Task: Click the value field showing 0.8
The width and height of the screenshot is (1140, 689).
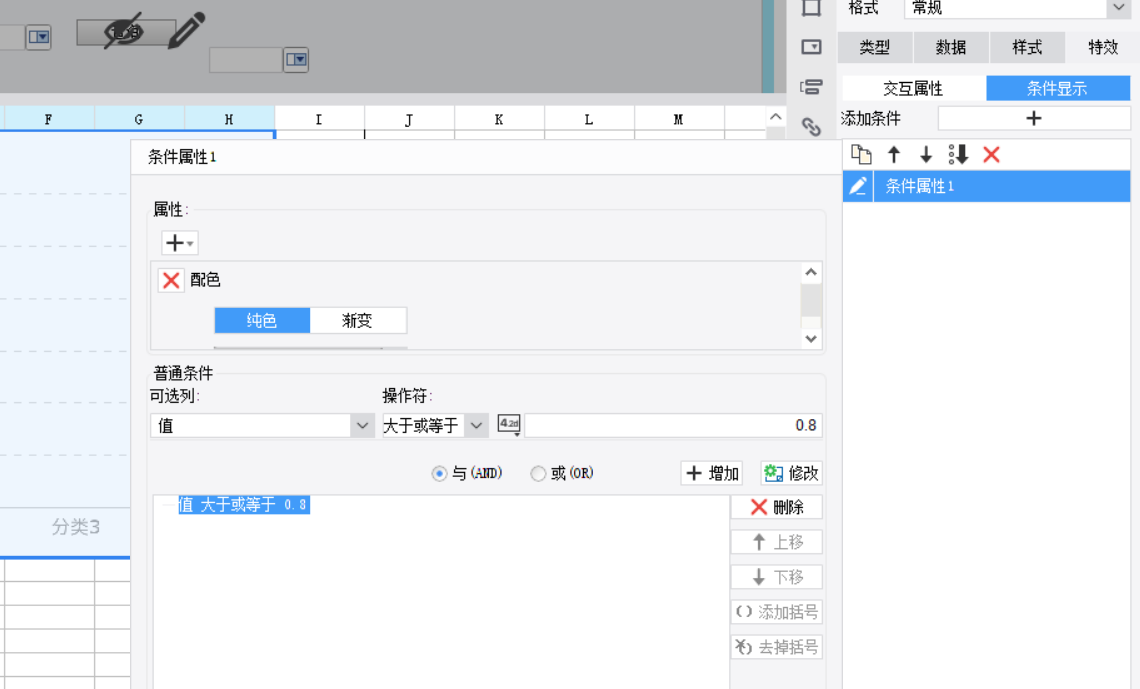Action: point(673,426)
